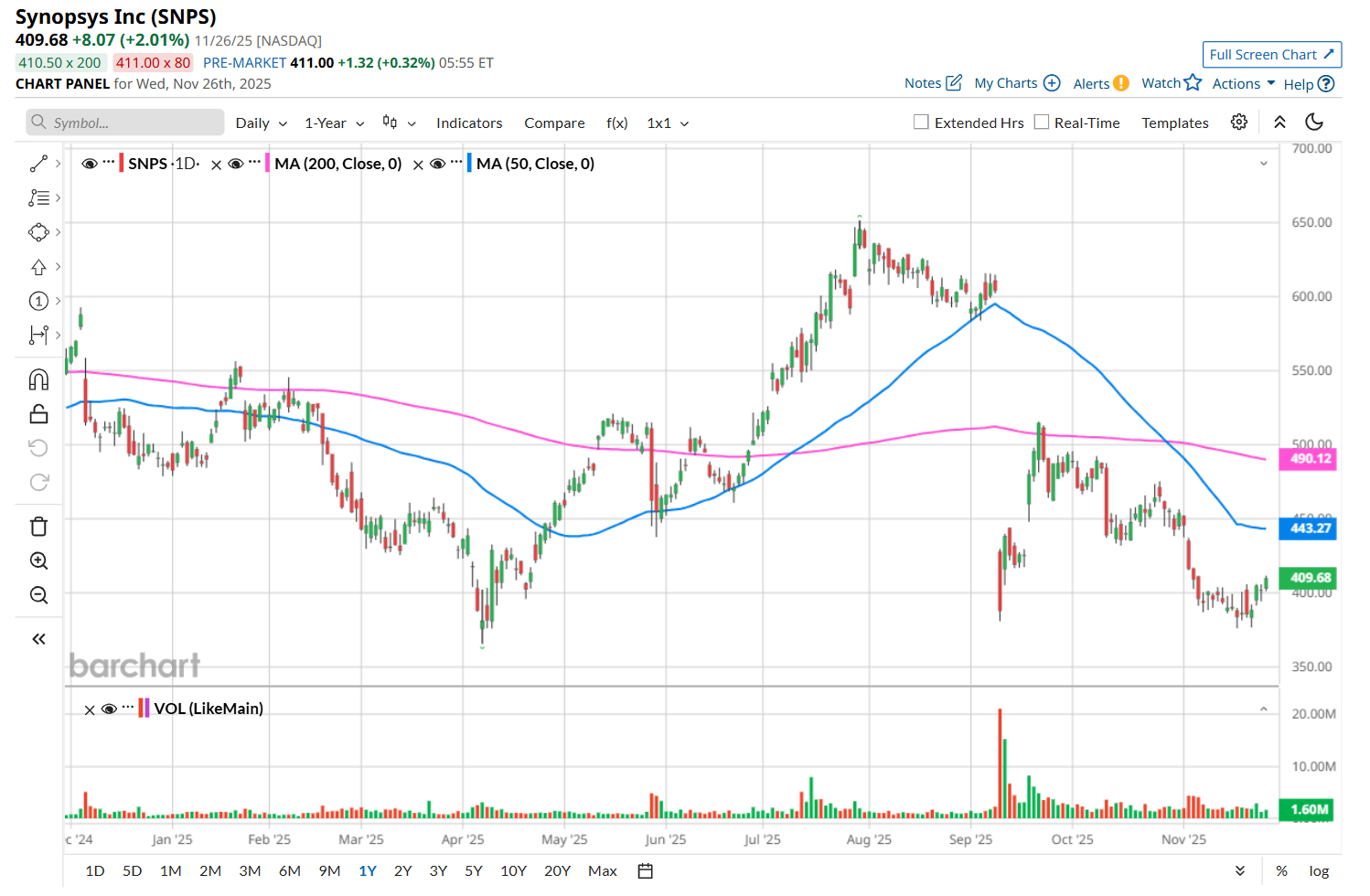Select the Max time range
Viewport: 1370px width, 896px height.
click(x=603, y=871)
